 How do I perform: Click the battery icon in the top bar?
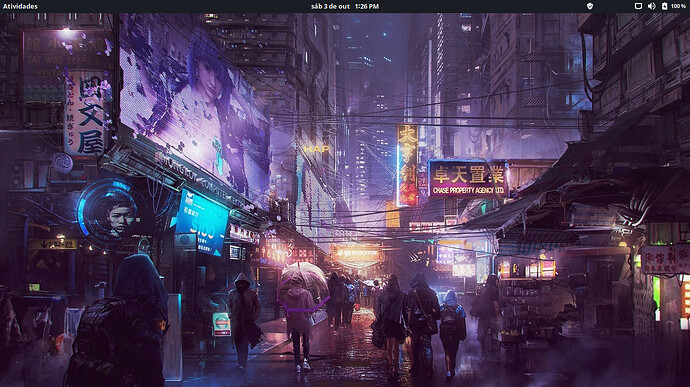tap(664, 6)
